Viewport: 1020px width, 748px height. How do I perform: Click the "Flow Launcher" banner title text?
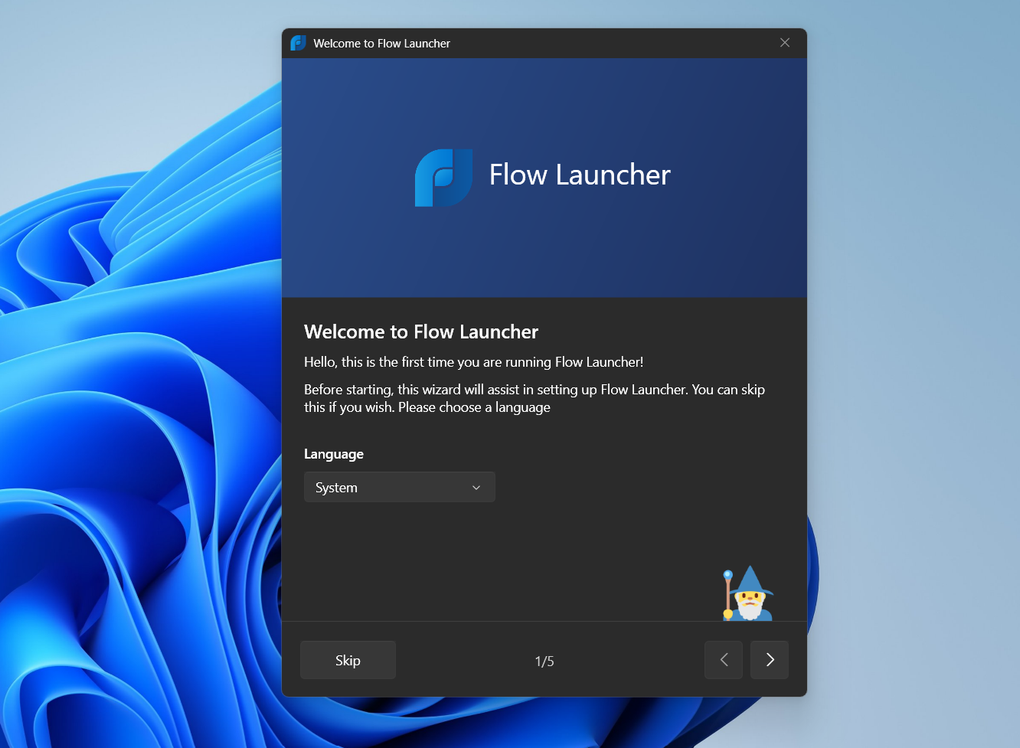pyautogui.click(x=580, y=175)
